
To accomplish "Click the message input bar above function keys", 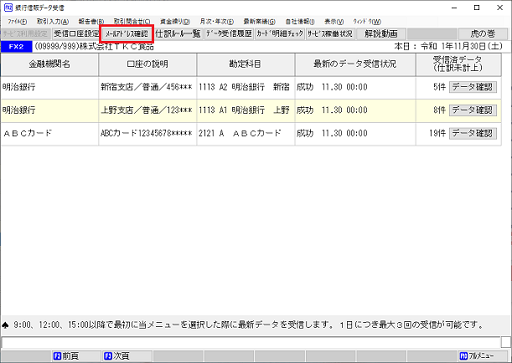I will (x=251, y=343).
